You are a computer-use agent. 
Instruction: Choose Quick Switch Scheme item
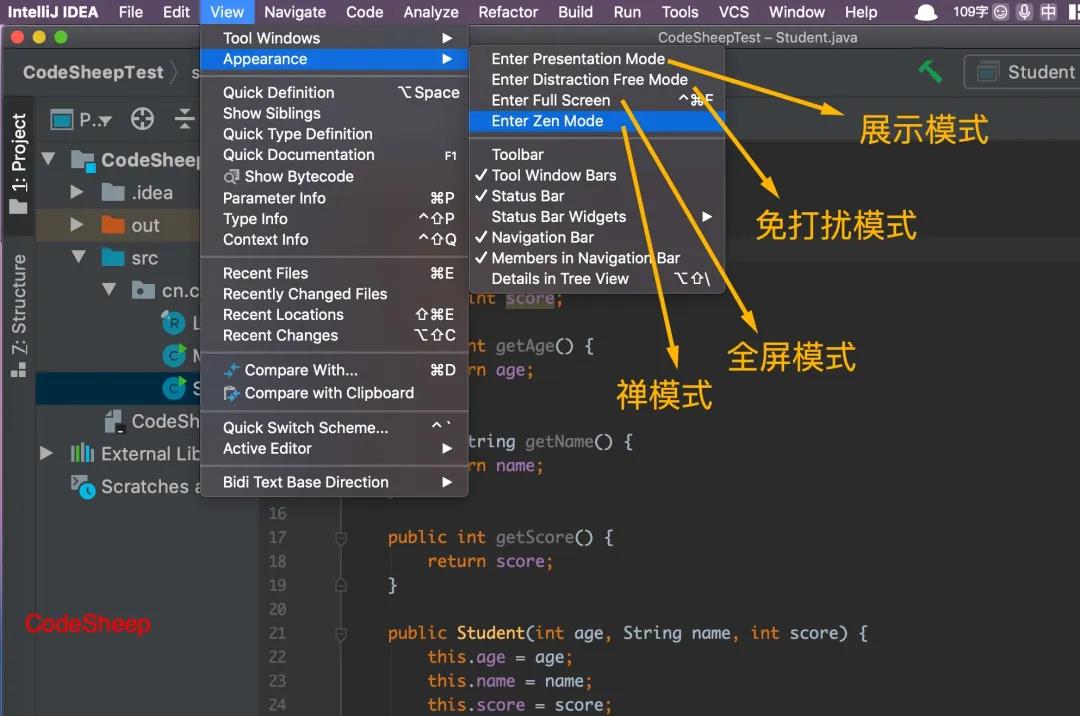pos(334,428)
